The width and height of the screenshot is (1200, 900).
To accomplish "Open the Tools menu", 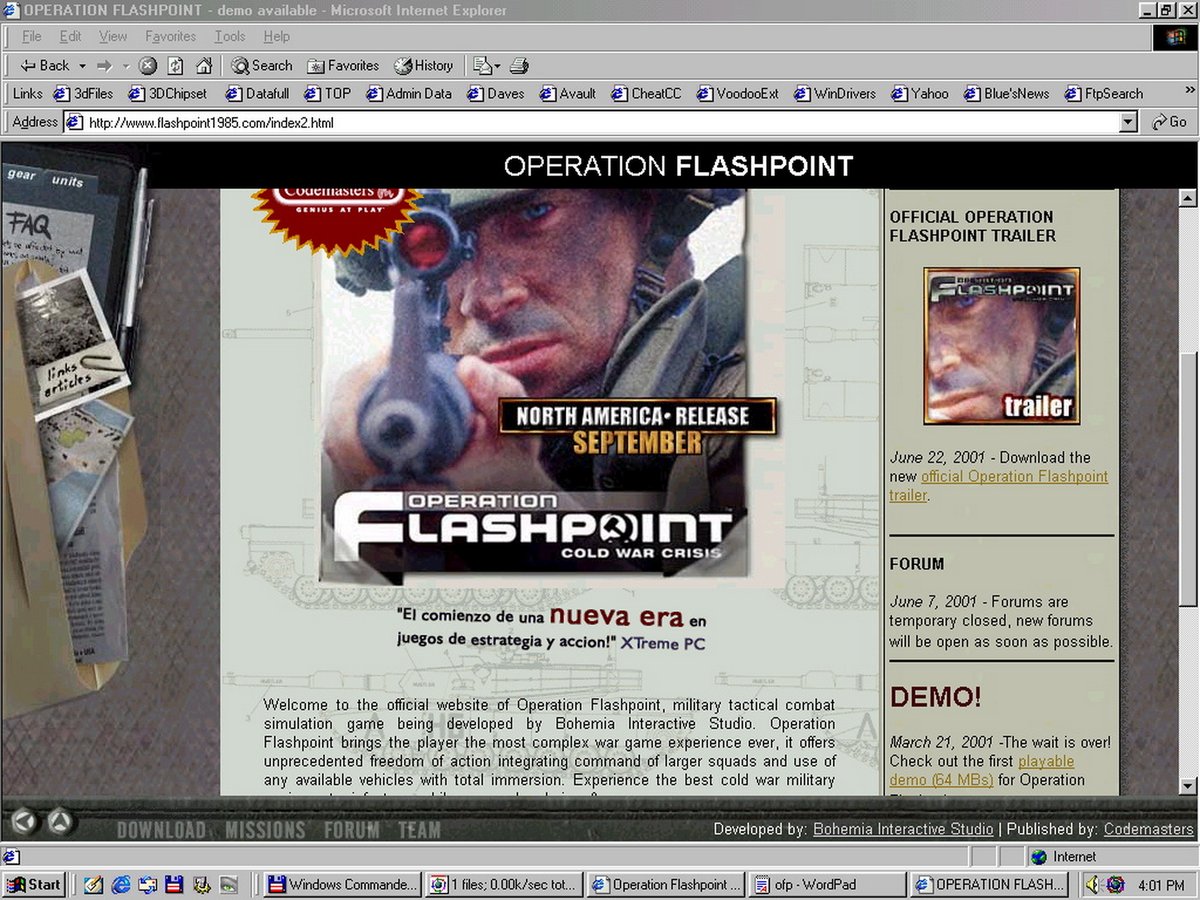I will (x=230, y=37).
